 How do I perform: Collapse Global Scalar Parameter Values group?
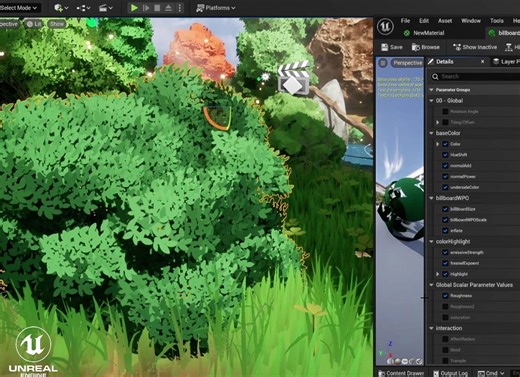pyautogui.click(x=431, y=285)
